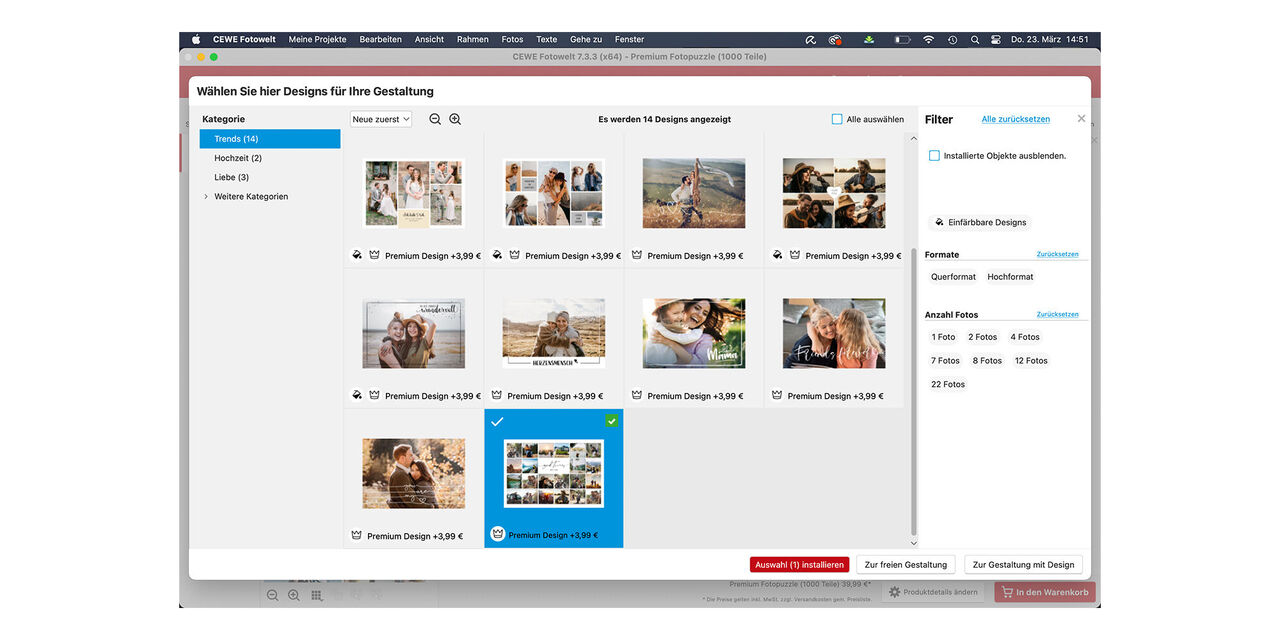Screen dimensions: 1280x640
Task: Click the paint bucket icon under the wedding collage design
Action: [x=357, y=255]
